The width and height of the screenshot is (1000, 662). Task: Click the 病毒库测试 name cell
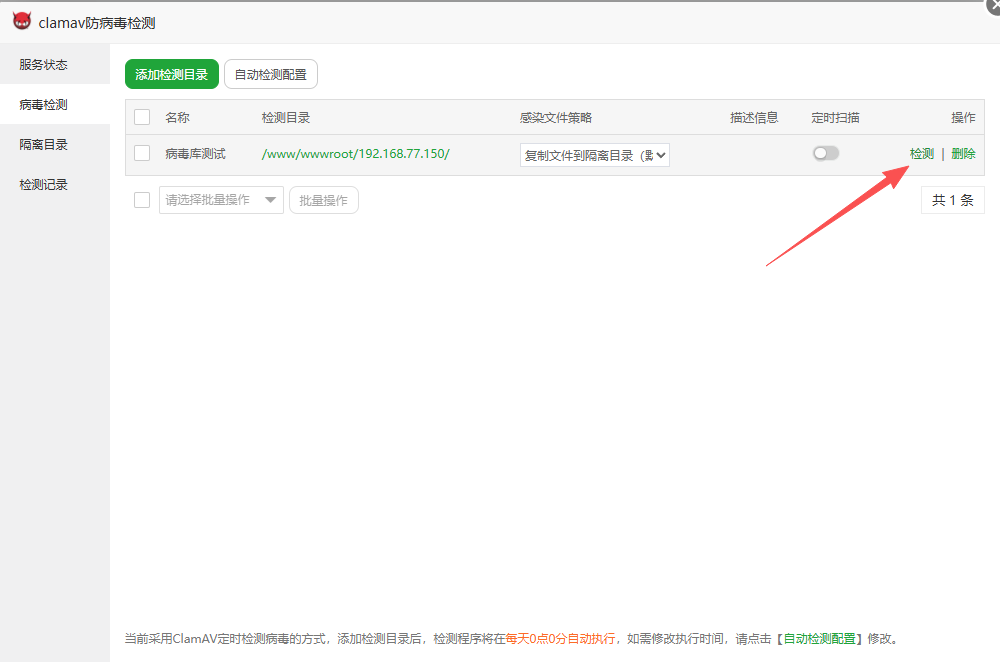[x=195, y=154]
